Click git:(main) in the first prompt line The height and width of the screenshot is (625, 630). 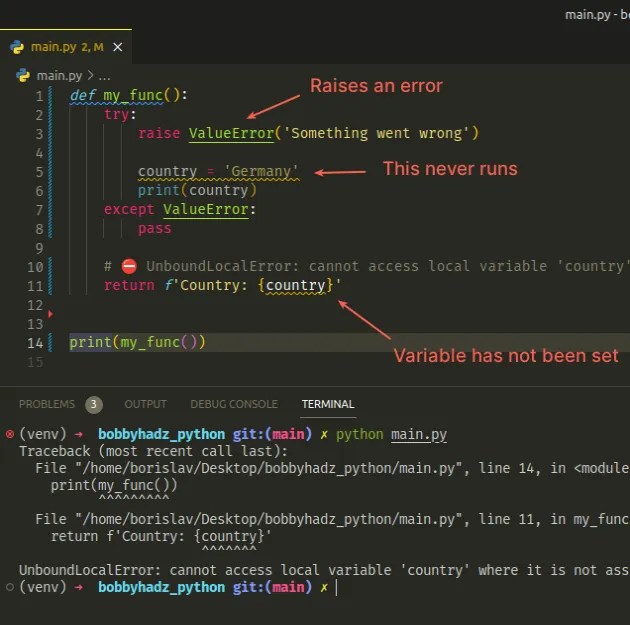coord(272,434)
